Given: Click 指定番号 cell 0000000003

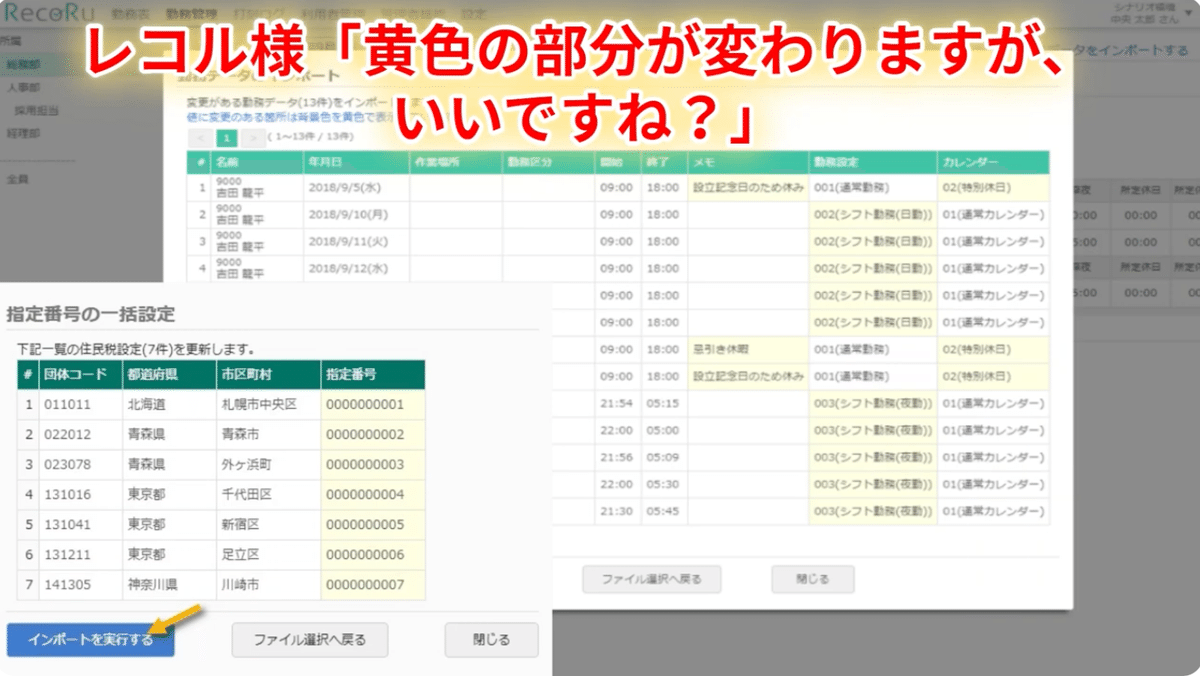Looking at the screenshot, I should click(373, 465).
